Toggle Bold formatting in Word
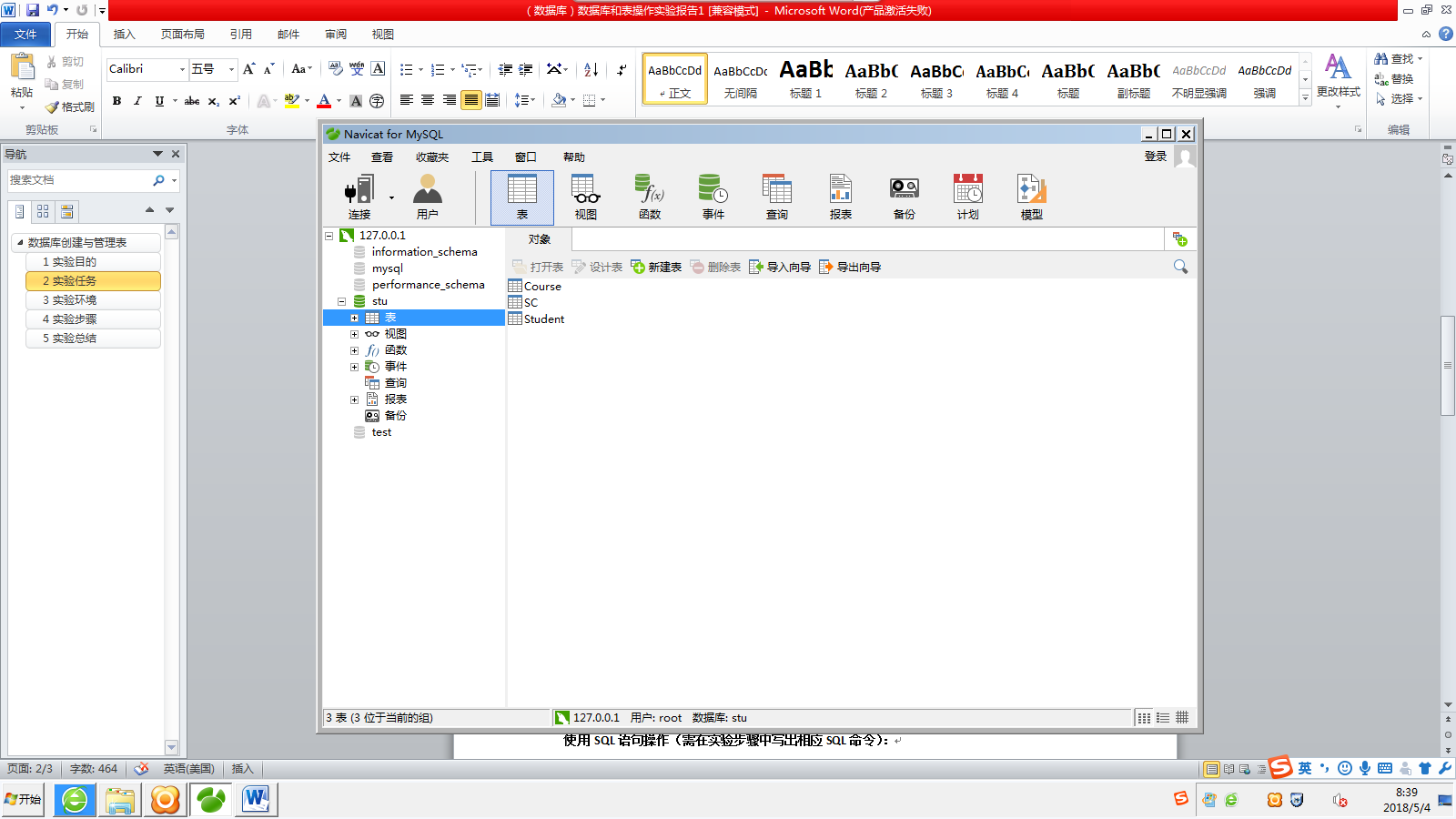The image size is (1456, 819). pos(116,101)
